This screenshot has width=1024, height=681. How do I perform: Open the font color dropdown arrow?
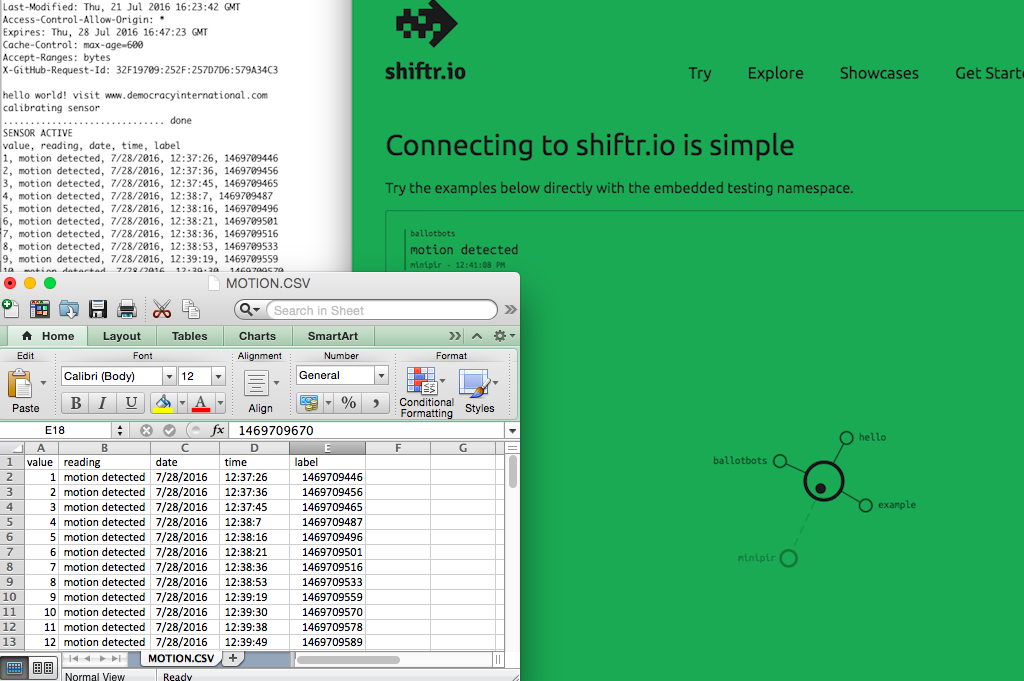pyautogui.click(x=220, y=403)
